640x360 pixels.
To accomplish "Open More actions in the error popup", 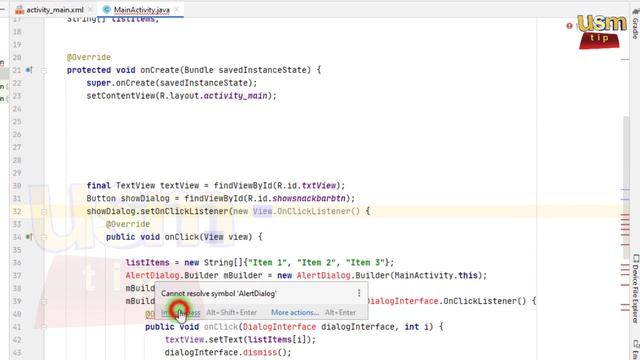I will (x=295, y=313).
